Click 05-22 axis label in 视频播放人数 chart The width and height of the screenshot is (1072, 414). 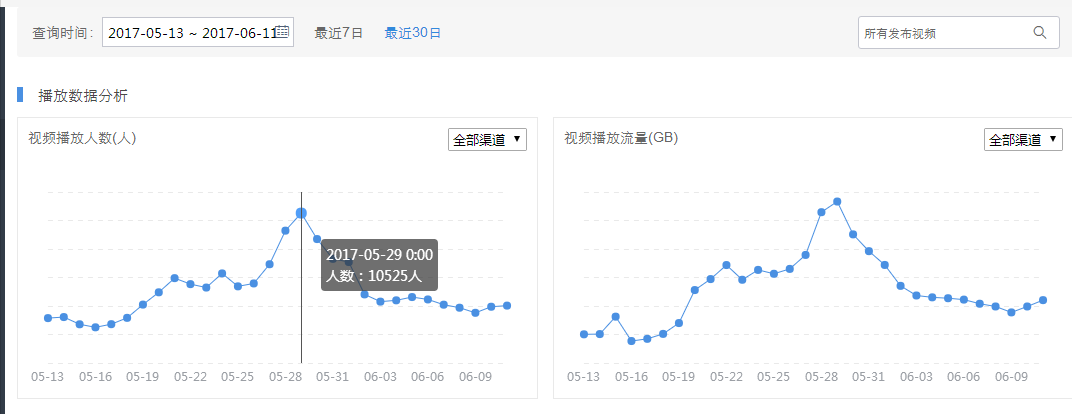pyautogui.click(x=190, y=377)
